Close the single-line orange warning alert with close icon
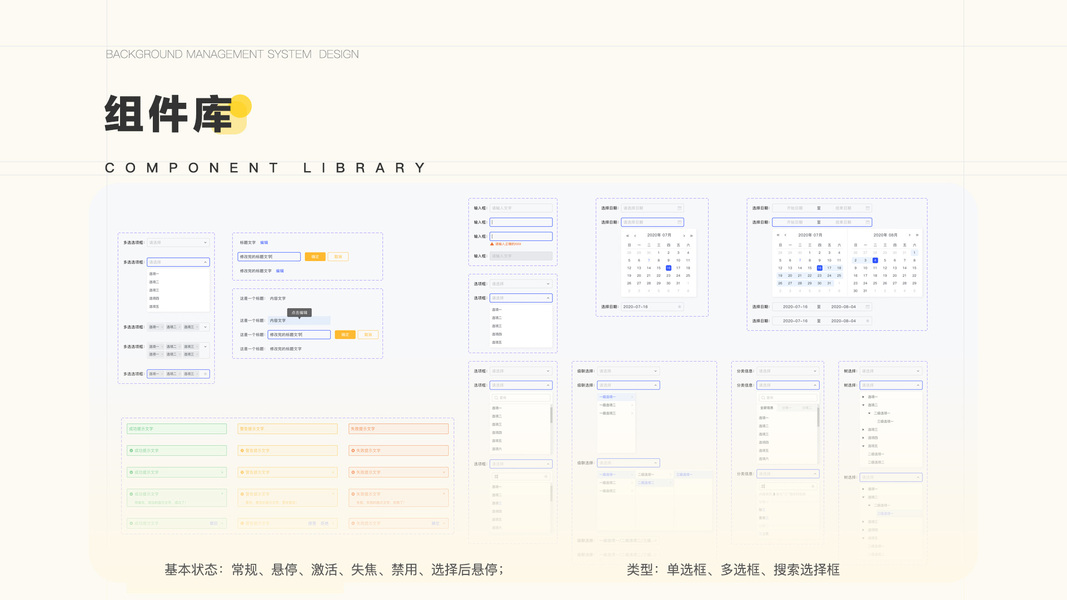This screenshot has width=1067, height=600. [x=333, y=472]
